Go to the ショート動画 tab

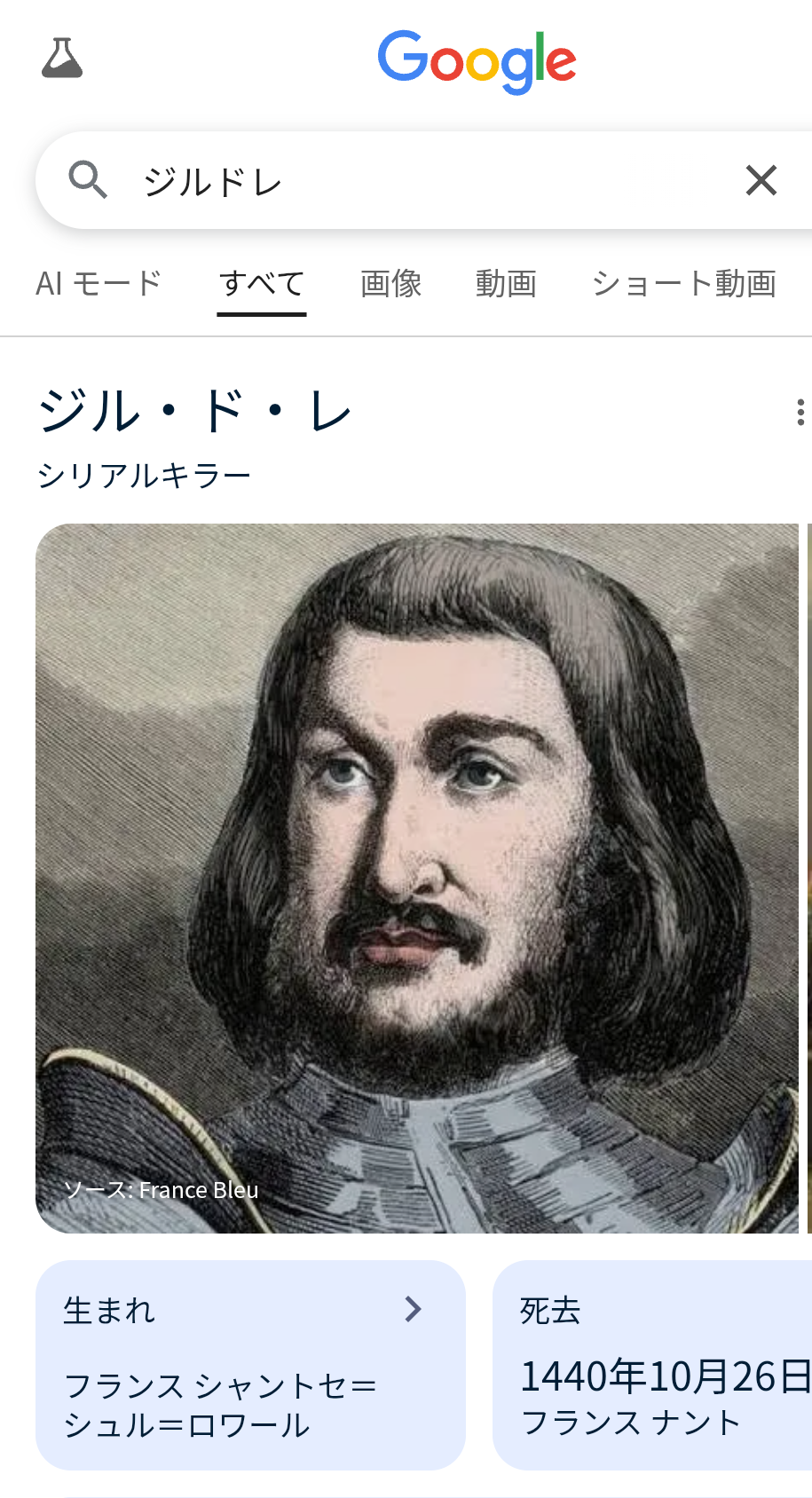pyautogui.click(x=684, y=284)
